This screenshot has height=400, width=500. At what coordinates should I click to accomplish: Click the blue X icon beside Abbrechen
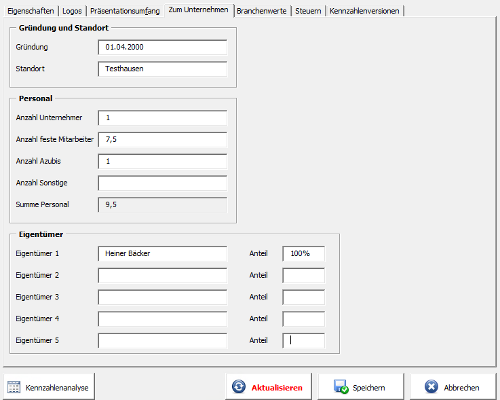click(431, 387)
